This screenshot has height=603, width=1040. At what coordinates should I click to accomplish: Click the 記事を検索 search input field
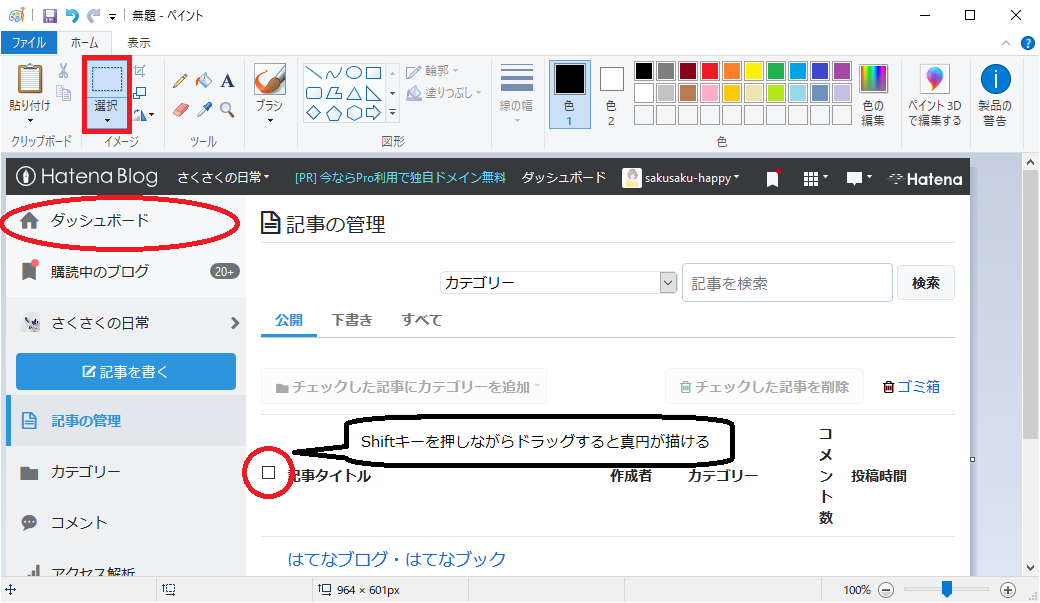(786, 282)
